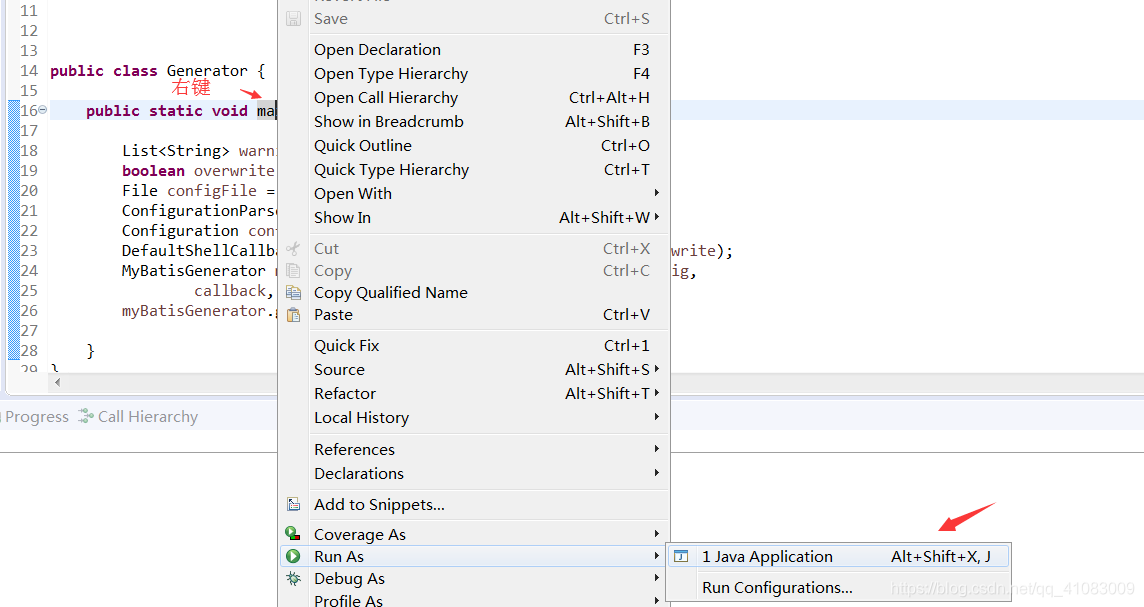Click the Debug As bug icon
The image size is (1144, 607).
pos(293,579)
